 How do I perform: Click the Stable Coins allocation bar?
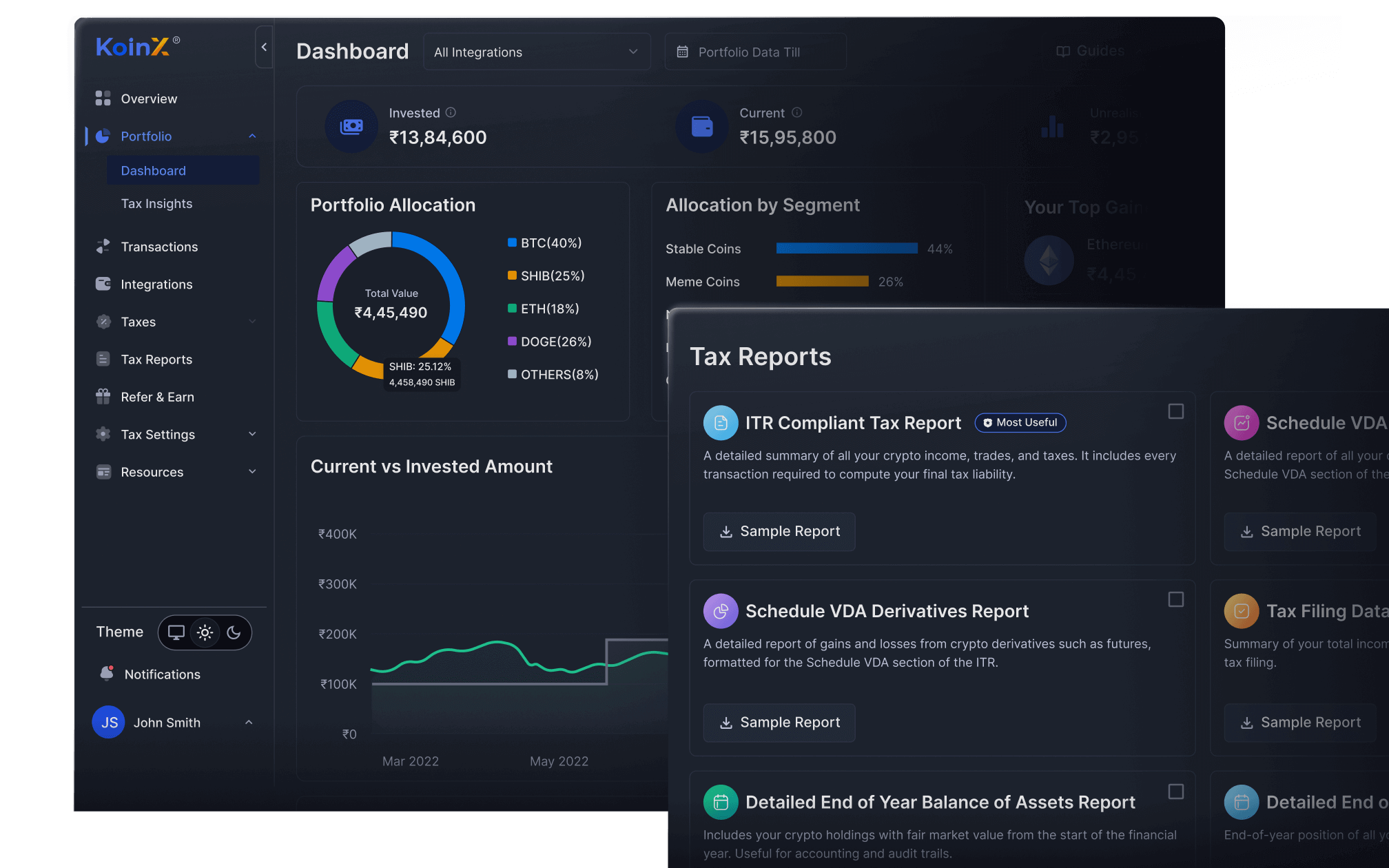point(846,248)
